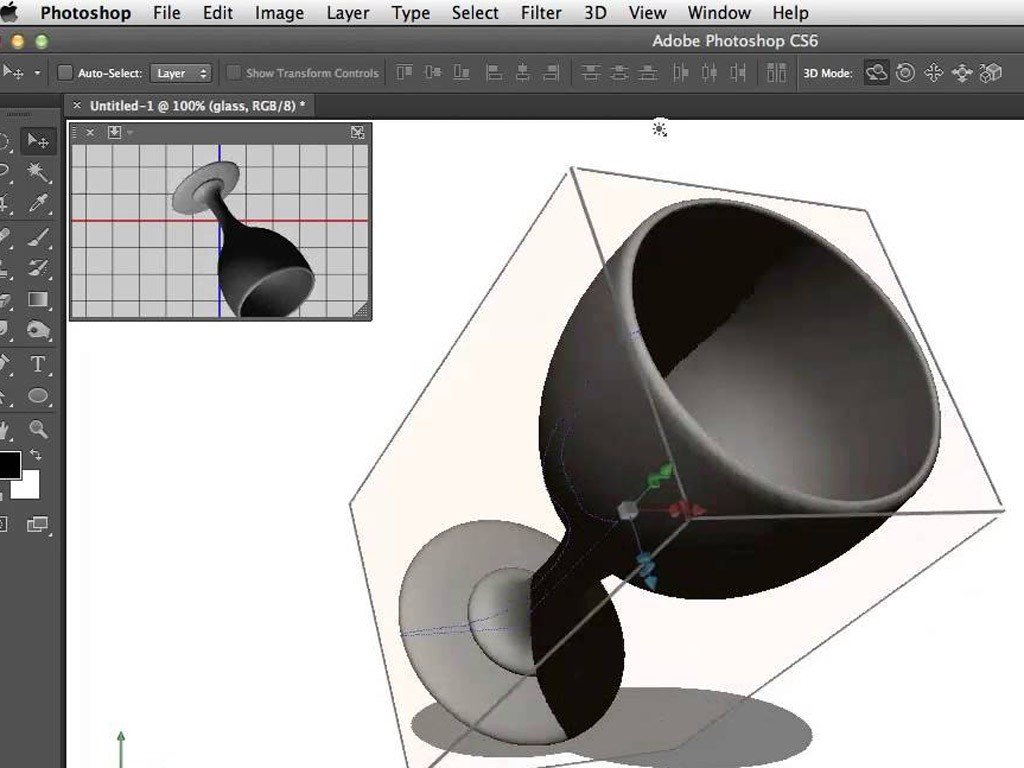
Task: Select the Eyedropper tool
Action: pos(38,204)
